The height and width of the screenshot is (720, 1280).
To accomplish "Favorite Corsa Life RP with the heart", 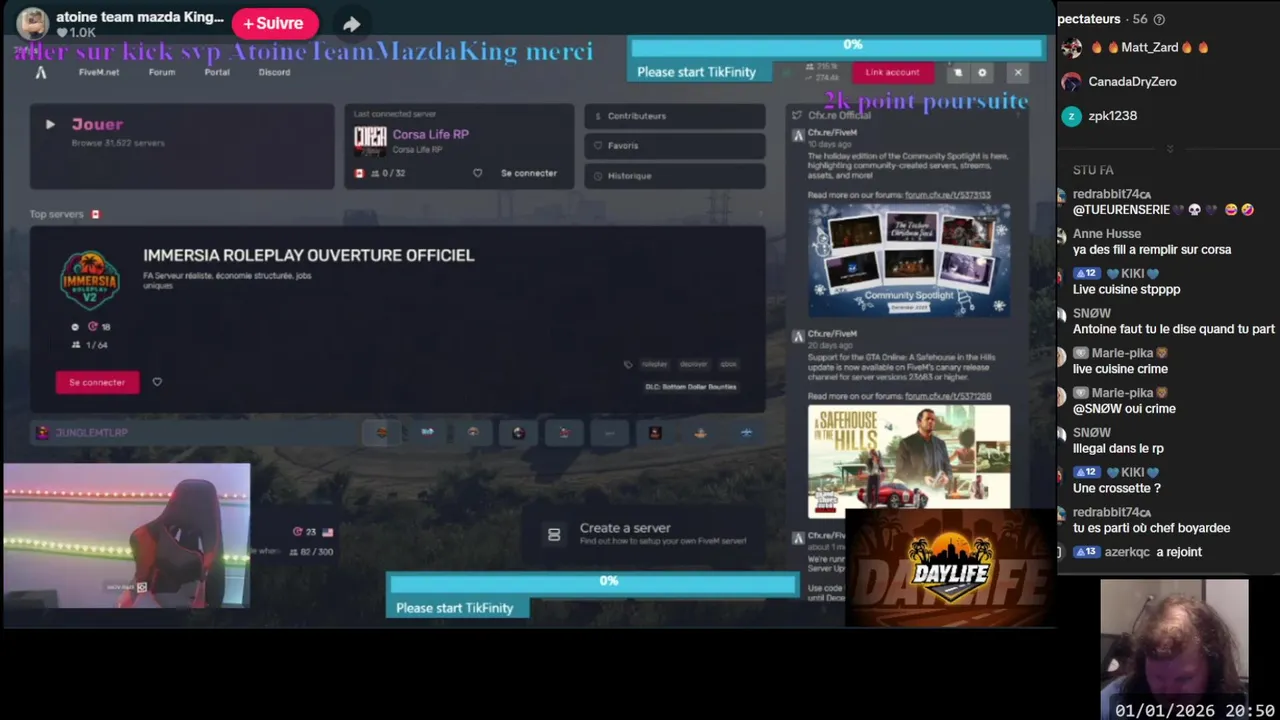I will (x=477, y=173).
